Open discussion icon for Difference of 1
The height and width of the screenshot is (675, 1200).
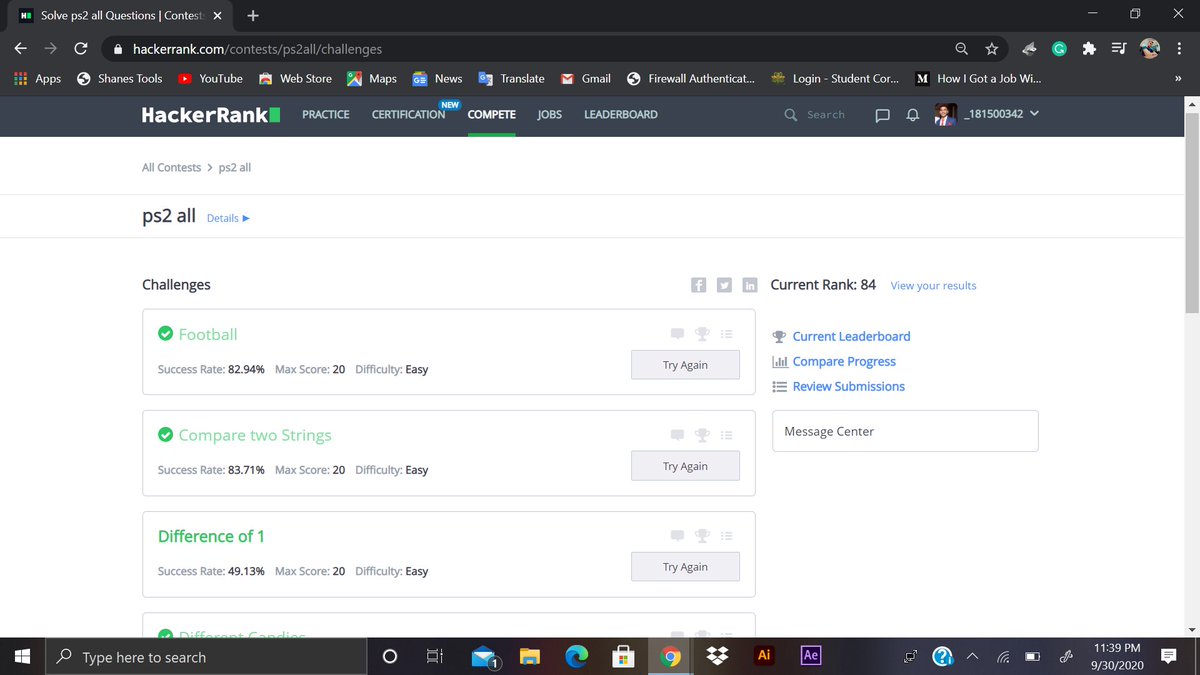coord(677,536)
